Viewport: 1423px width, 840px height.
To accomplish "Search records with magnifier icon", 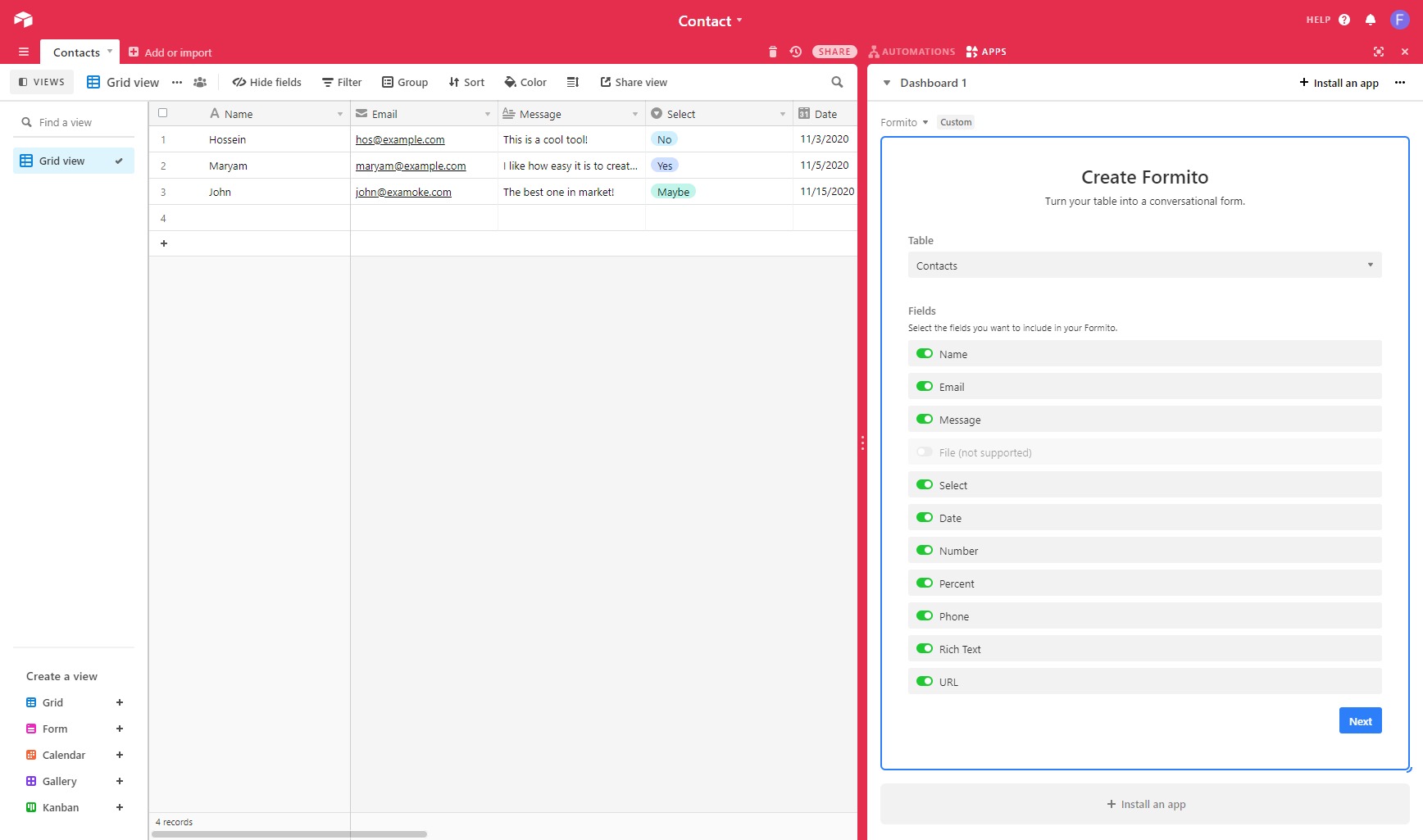I will [x=837, y=82].
